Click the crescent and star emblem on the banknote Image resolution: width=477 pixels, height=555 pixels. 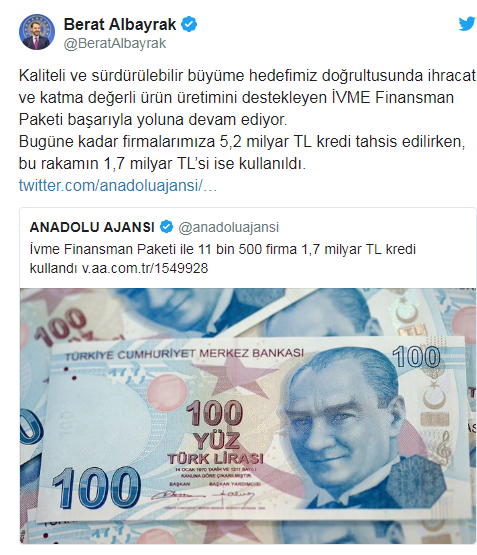coord(433,394)
